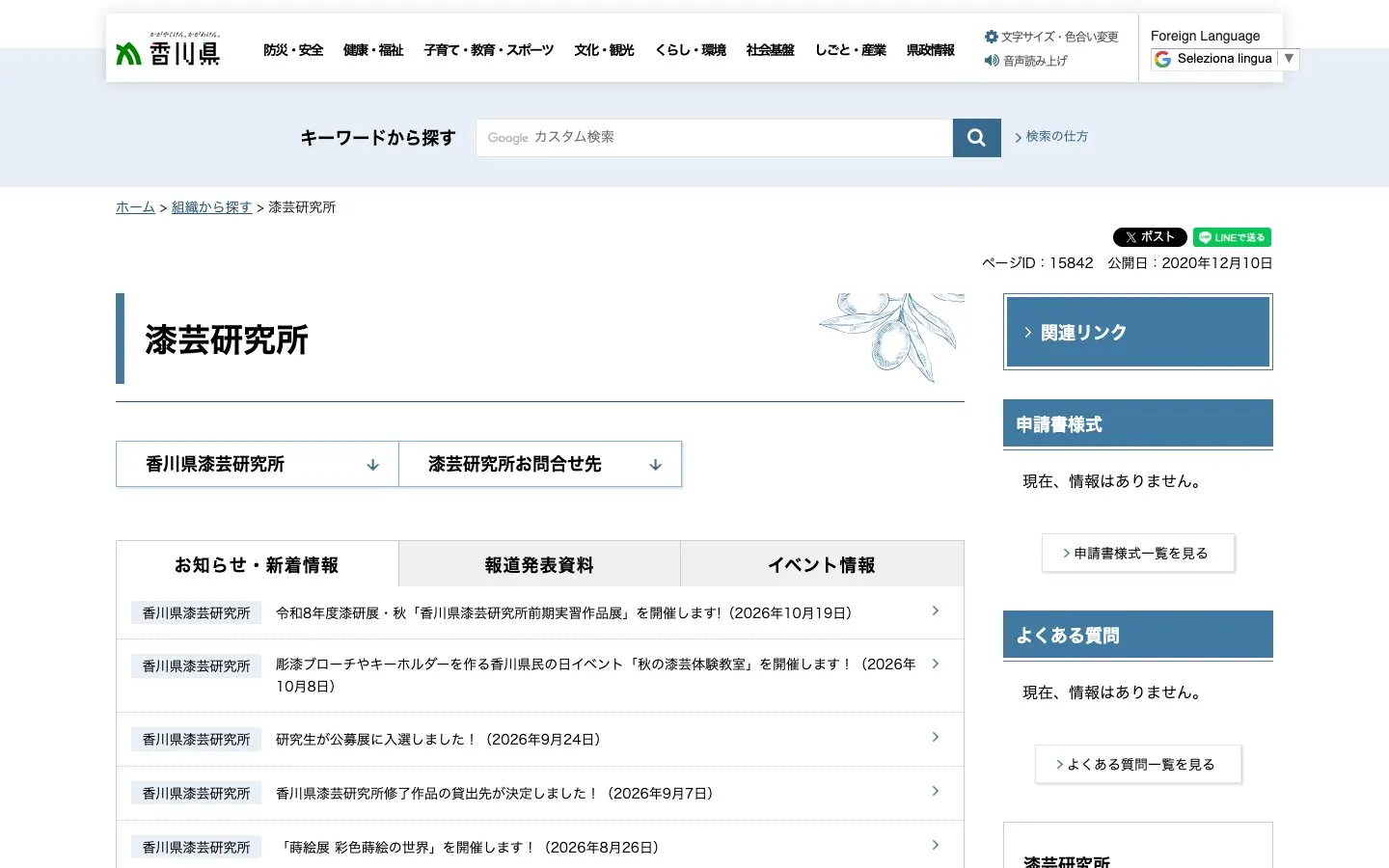Switch to the イベント情報 tab

tap(822, 565)
